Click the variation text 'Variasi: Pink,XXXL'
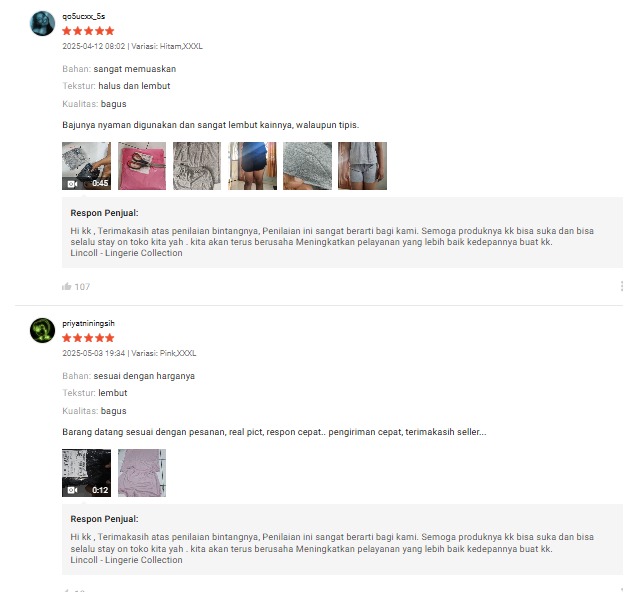The image size is (637, 592). [x=163, y=353]
